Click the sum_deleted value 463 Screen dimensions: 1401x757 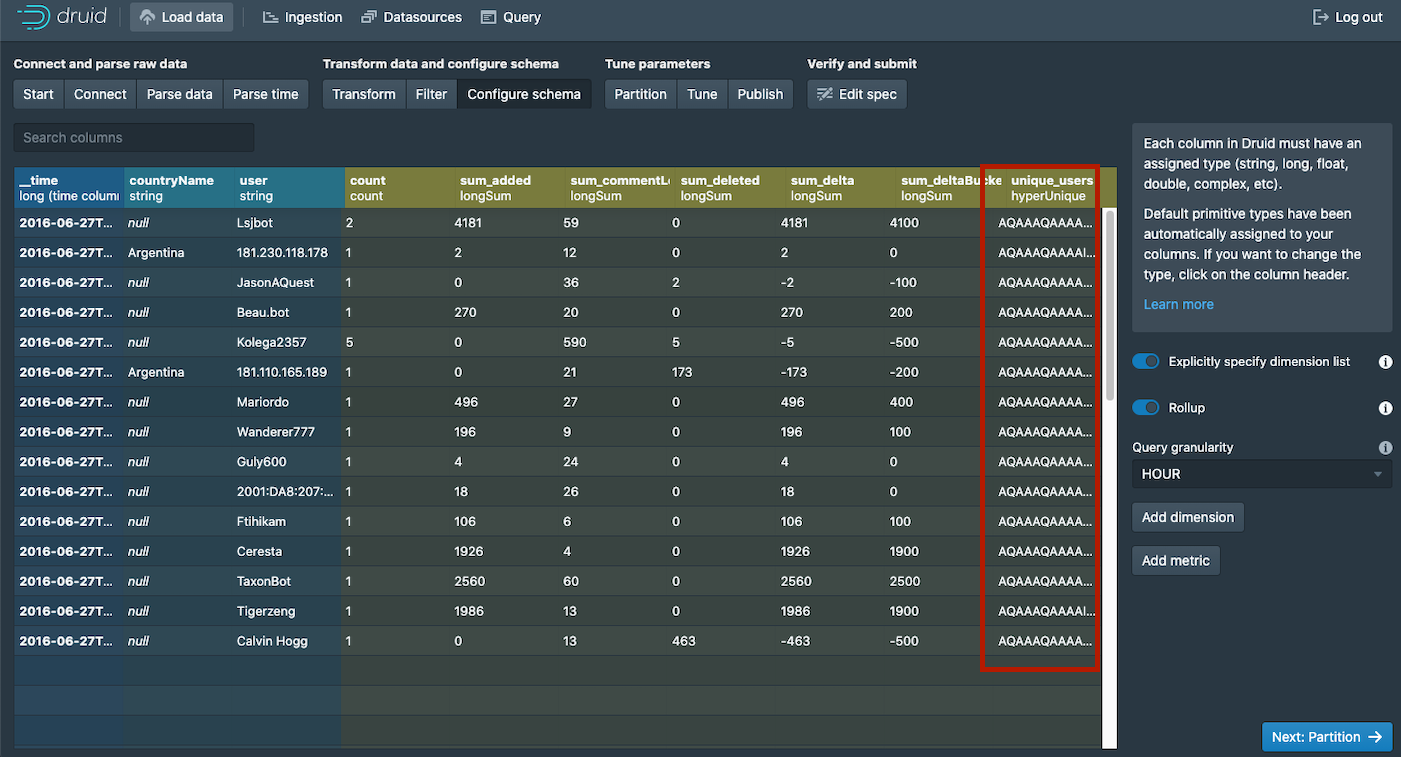click(x=683, y=641)
